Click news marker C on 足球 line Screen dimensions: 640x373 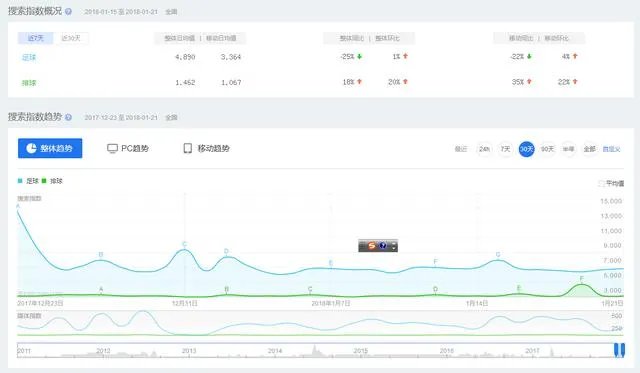(x=184, y=244)
